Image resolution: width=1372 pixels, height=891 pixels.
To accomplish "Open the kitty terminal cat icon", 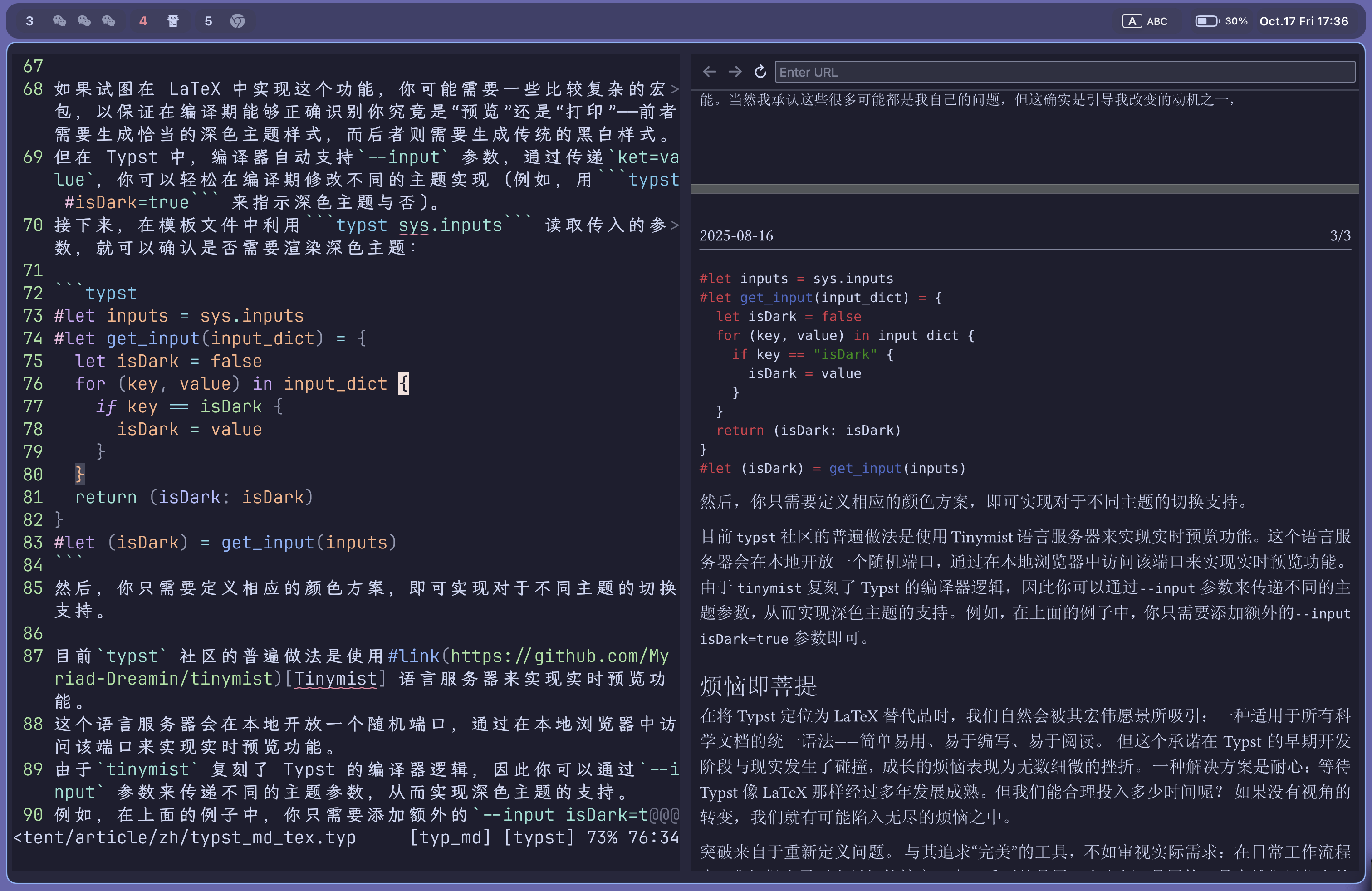I will (173, 21).
